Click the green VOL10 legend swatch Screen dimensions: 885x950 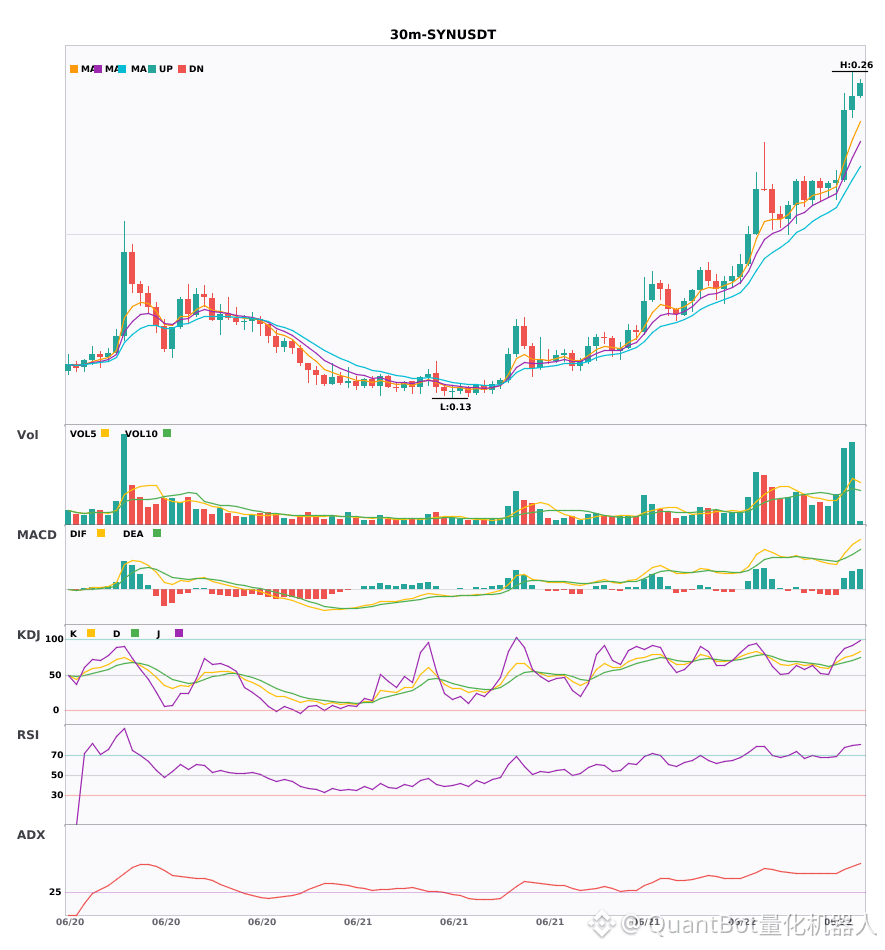click(167, 433)
